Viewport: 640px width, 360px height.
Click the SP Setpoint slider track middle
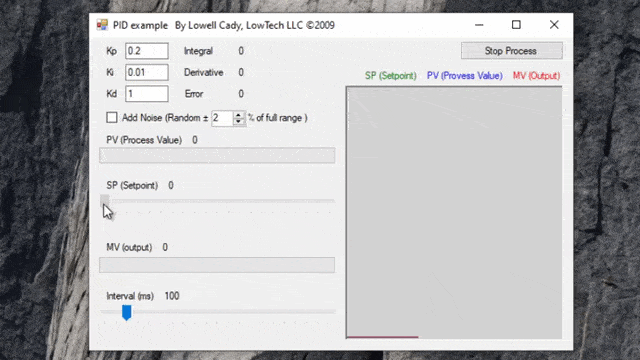(218, 201)
